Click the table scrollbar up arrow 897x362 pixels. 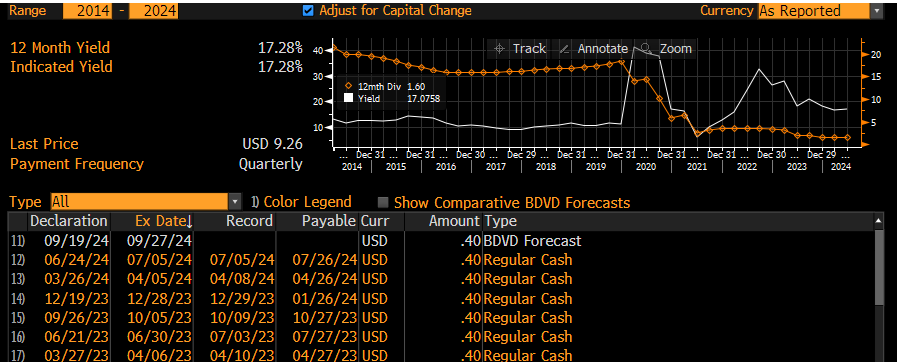879,220
